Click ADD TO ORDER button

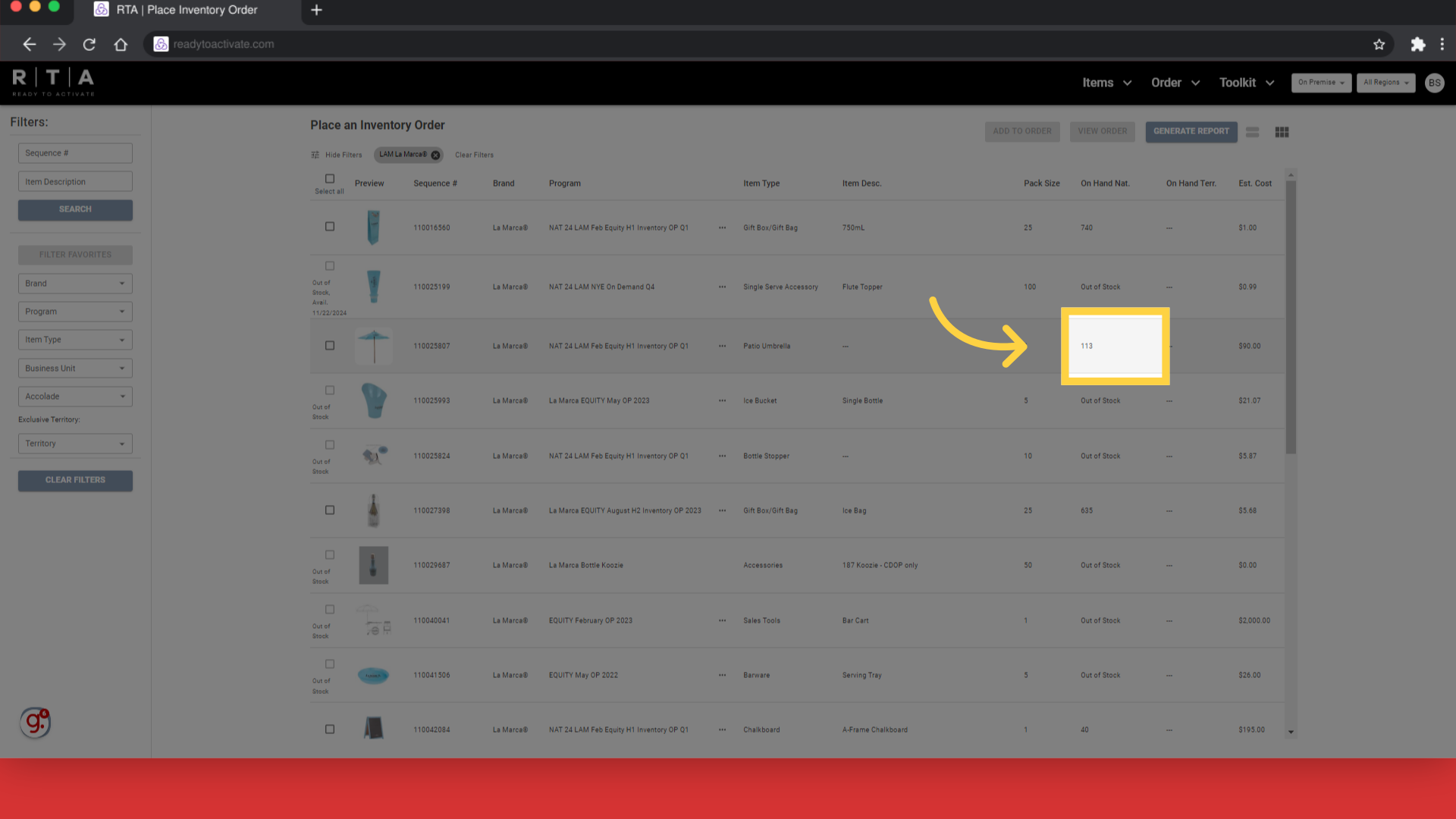1022,131
